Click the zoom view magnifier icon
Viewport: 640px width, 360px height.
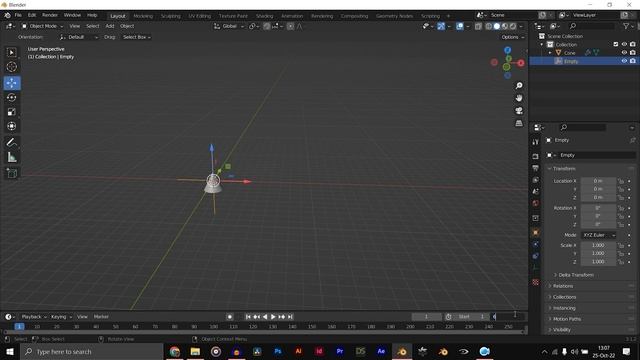click(519, 86)
